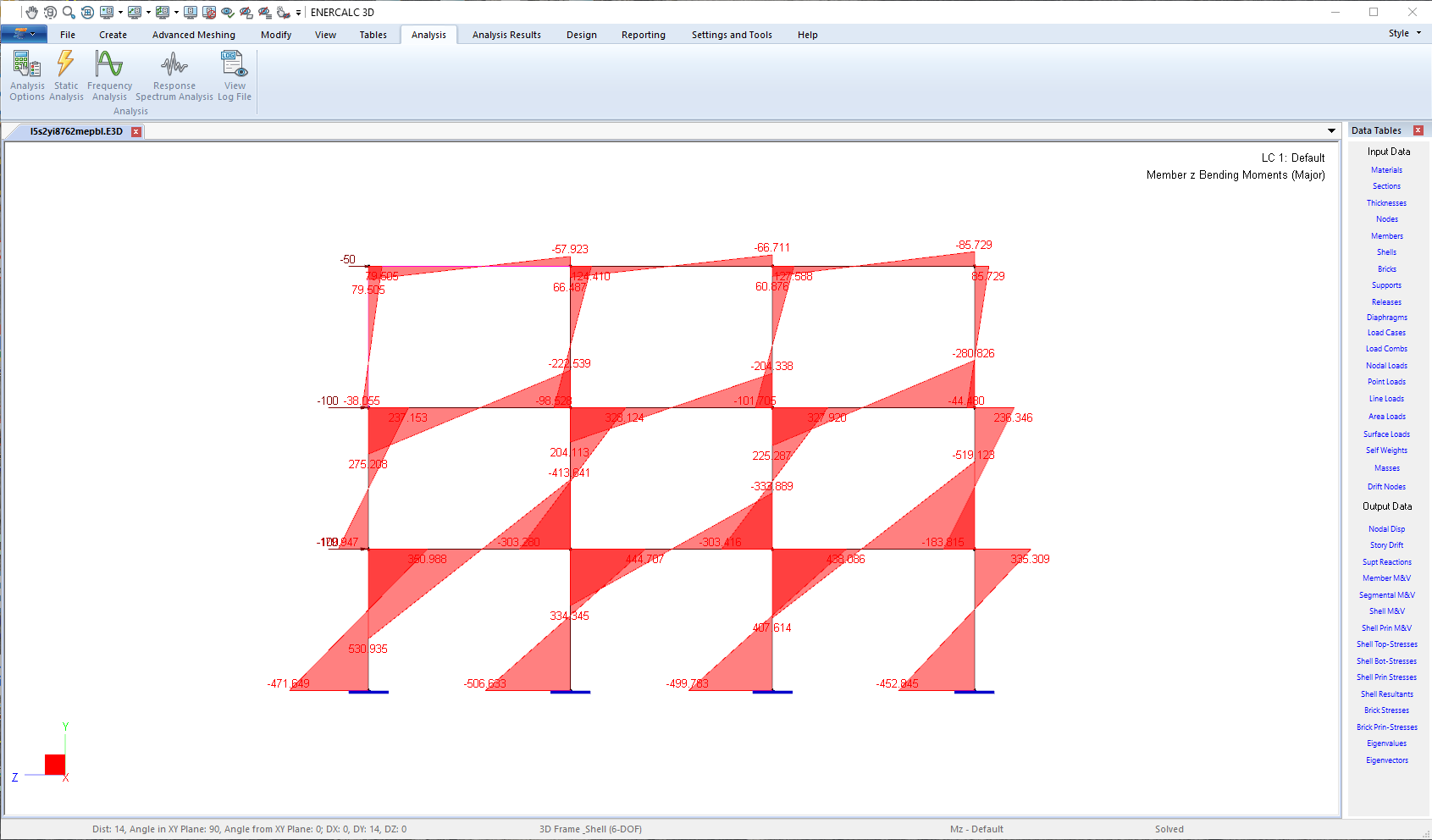Expand the shell display options dropdown arrow
Viewport: 1432px width, 840px height.
[x=176, y=13]
